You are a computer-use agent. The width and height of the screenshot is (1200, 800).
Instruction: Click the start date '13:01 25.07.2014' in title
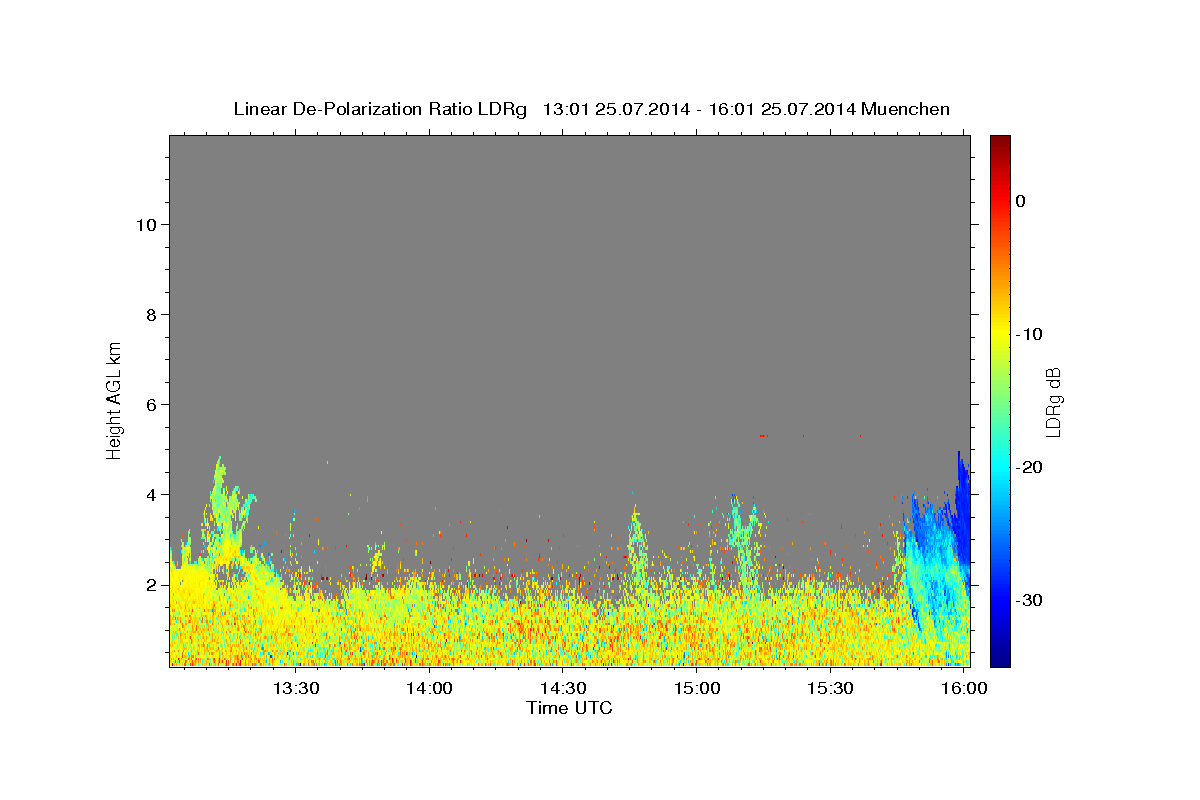tap(615, 109)
